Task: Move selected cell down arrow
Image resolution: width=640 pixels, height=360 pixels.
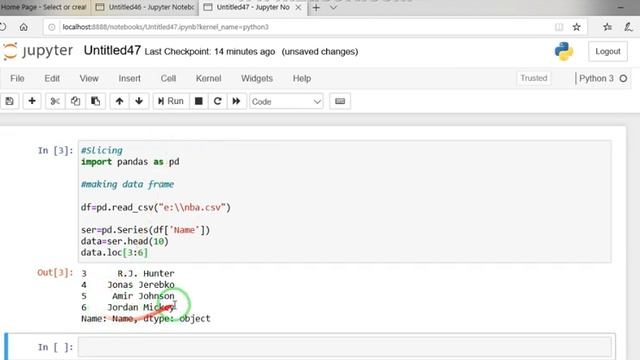Action: tap(139, 101)
